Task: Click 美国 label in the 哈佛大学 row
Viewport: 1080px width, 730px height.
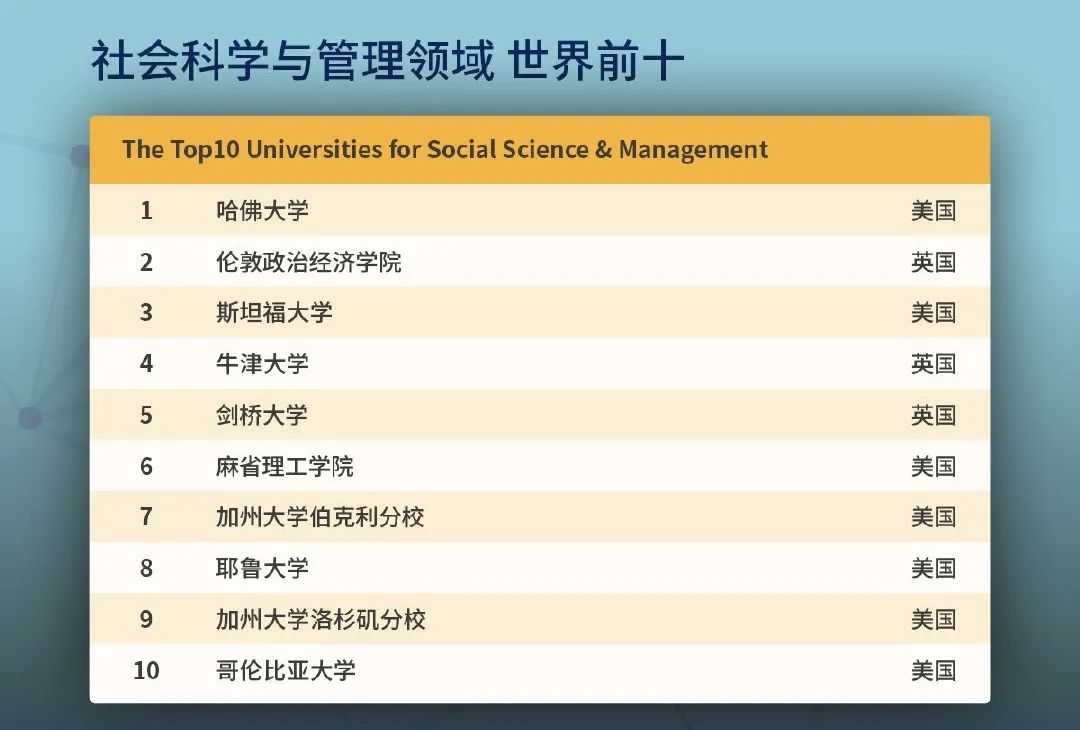Action: [933, 211]
